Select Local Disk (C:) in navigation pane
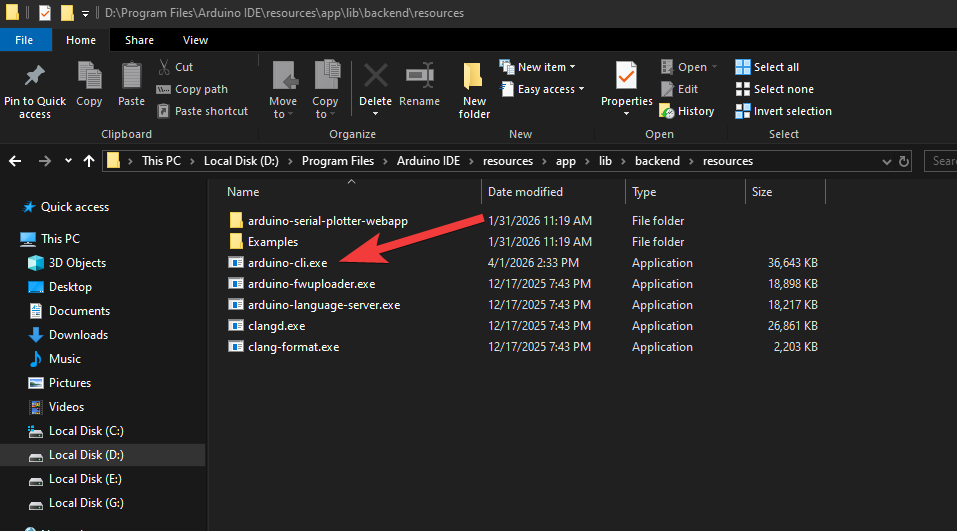This screenshot has height=531, width=957. pos(86,431)
